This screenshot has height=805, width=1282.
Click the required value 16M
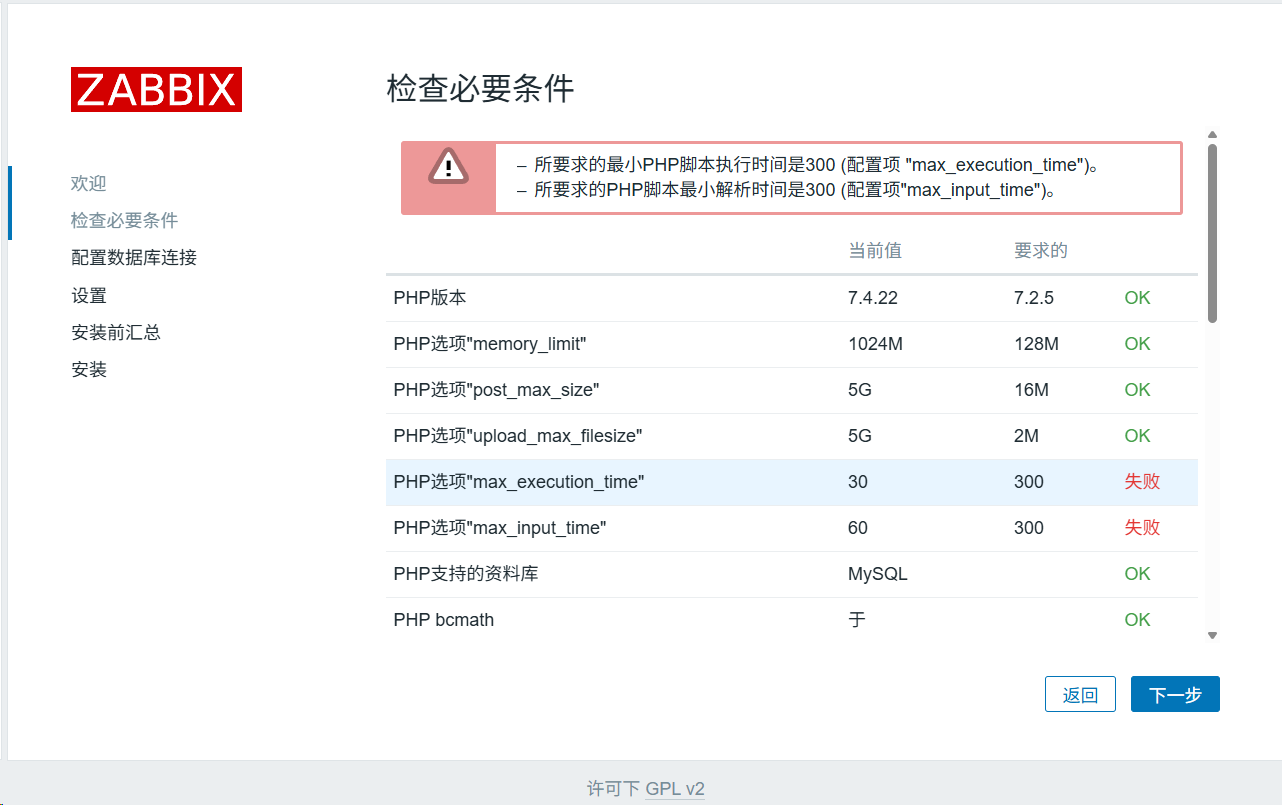[1031, 390]
